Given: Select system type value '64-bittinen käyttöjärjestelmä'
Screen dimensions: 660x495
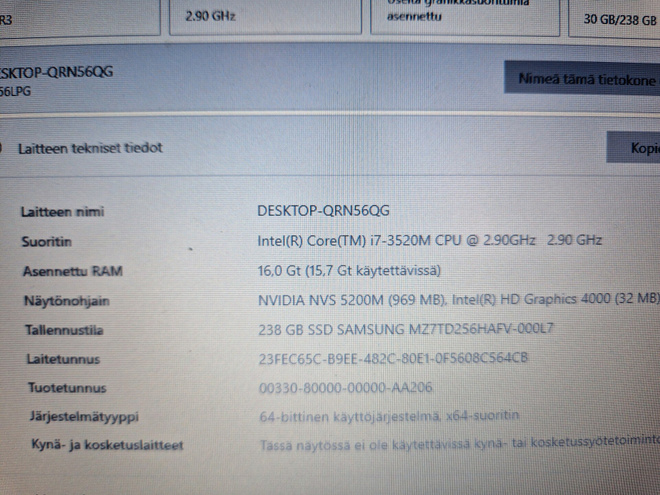Looking at the screenshot, I should pos(389,416).
